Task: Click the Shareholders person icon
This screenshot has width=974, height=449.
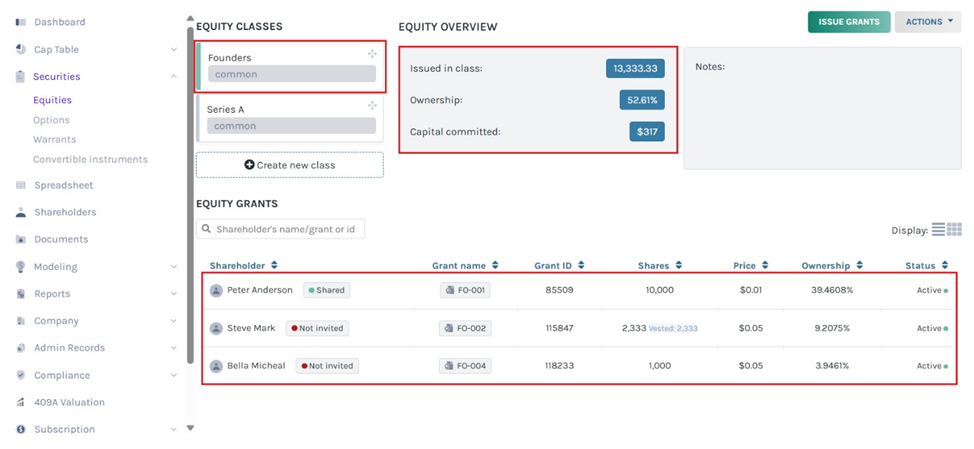Action: (x=20, y=212)
